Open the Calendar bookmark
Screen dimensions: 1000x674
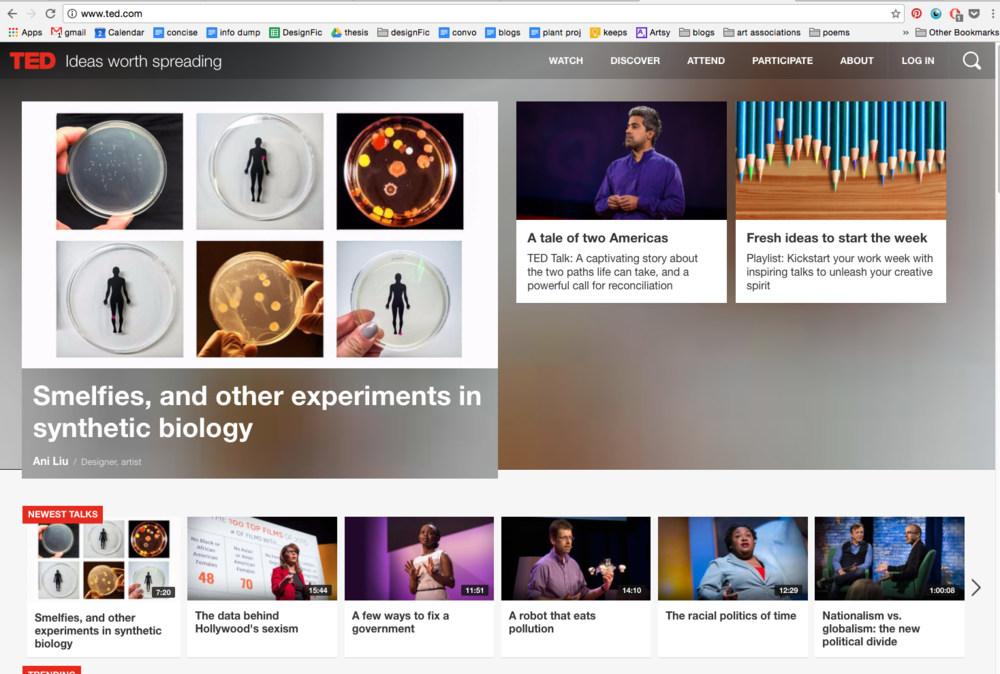click(119, 33)
